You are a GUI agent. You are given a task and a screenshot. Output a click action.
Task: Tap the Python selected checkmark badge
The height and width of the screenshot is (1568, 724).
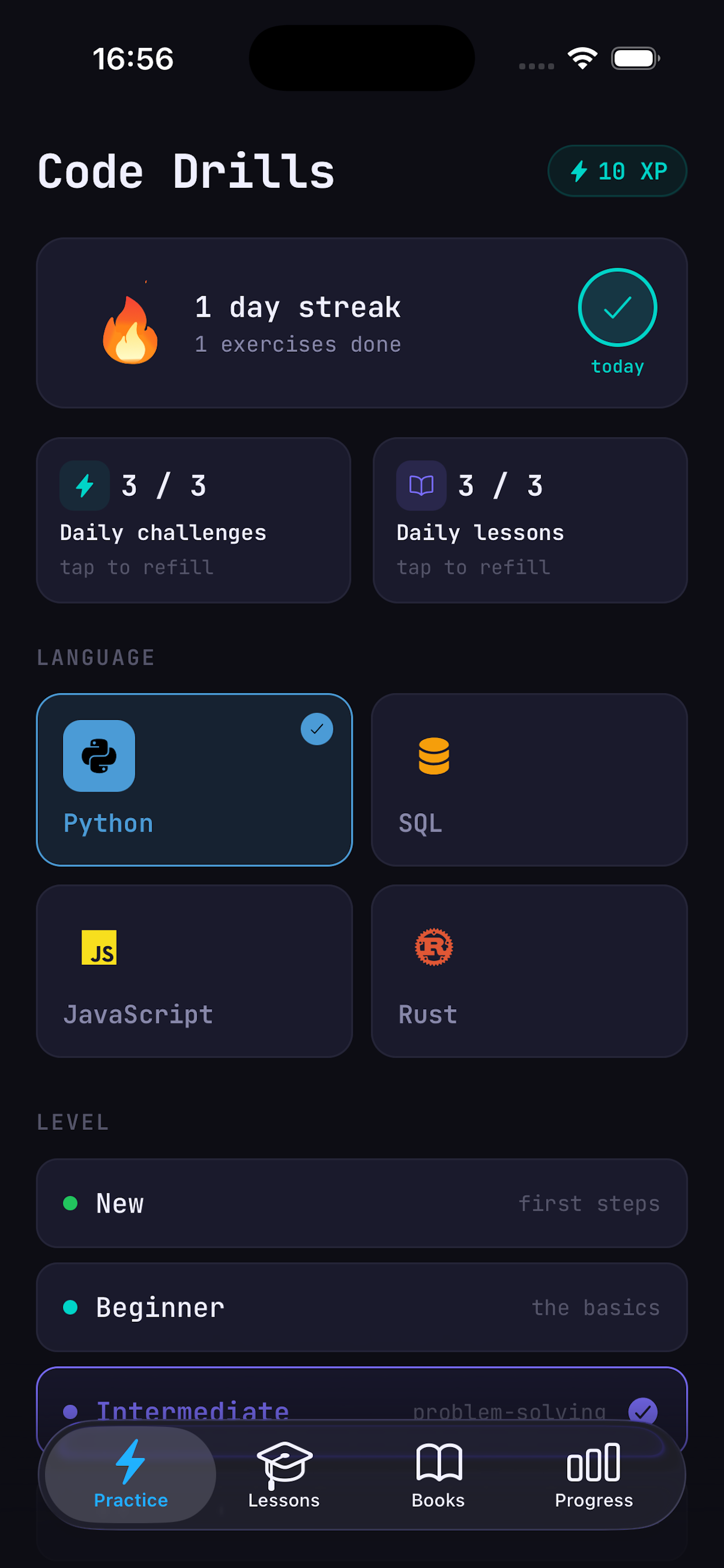(317, 729)
